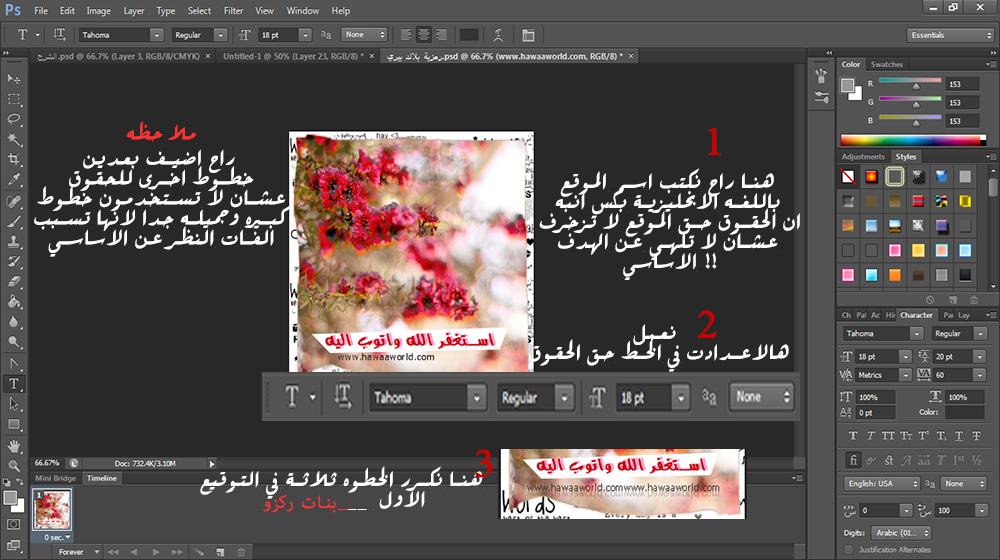Select the Hand tool

pyautogui.click(x=14, y=445)
